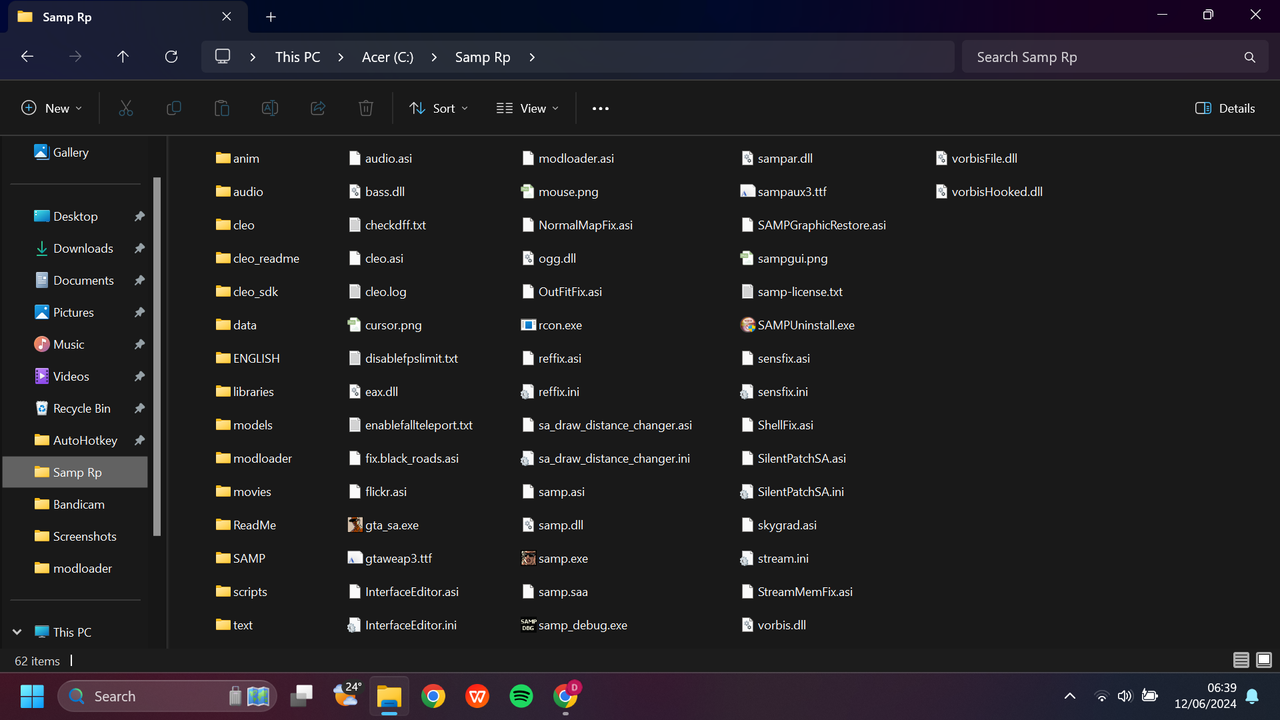The width and height of the screenshot is (1280, 720).
Task: Select rcon.exe file
Action: coord(551,325)
